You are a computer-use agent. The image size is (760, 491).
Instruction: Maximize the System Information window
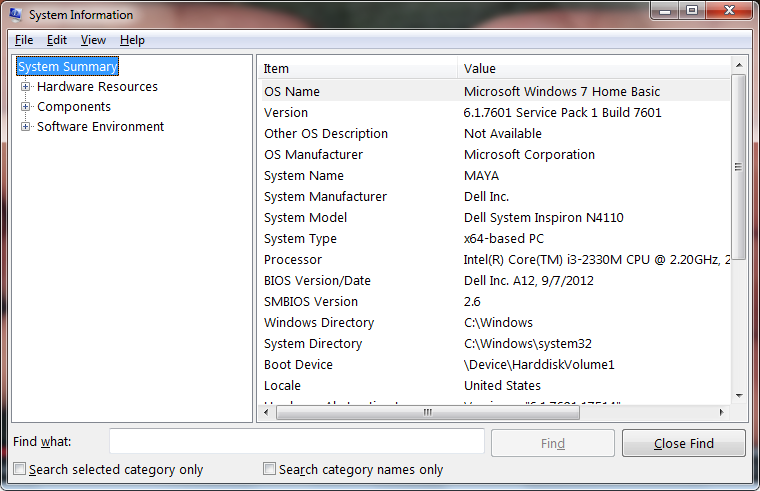coord(692,11)
